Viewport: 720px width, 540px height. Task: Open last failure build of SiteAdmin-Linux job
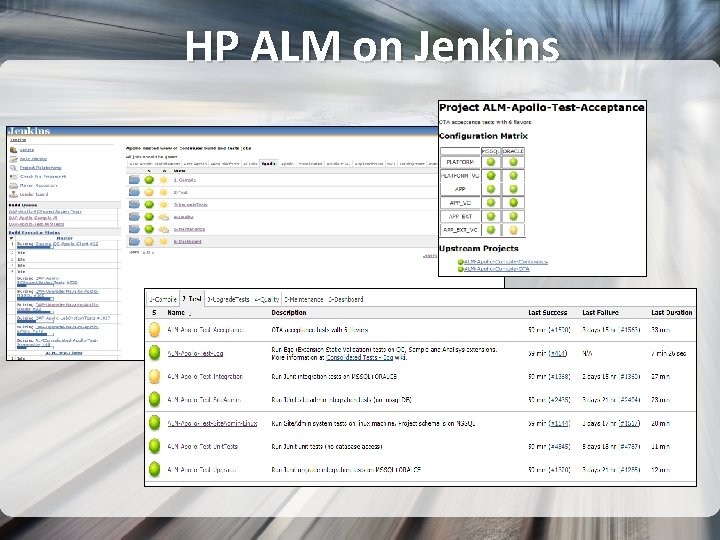(629, 423)
